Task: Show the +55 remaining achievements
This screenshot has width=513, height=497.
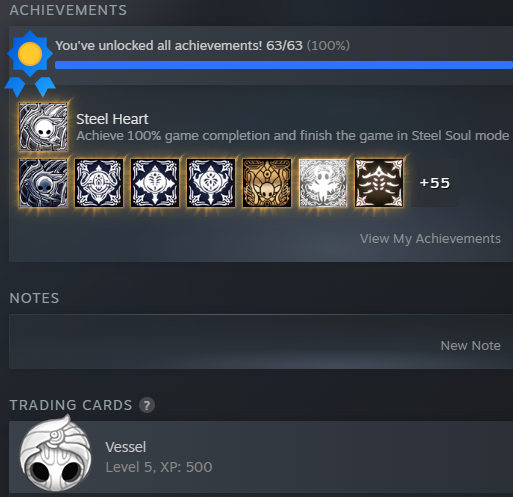Action: point(435,183)
